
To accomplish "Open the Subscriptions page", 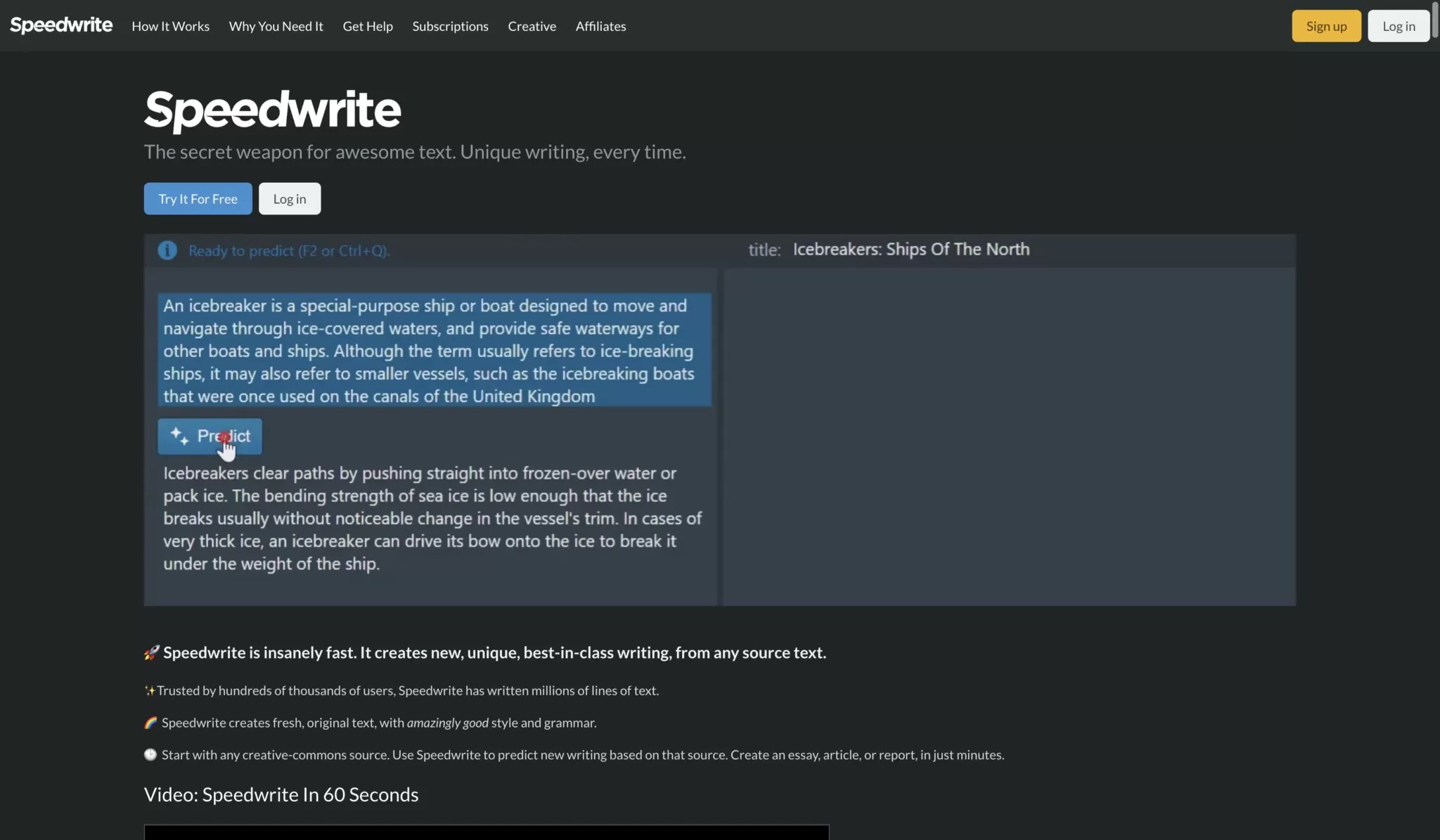I will tap(449, 26).
